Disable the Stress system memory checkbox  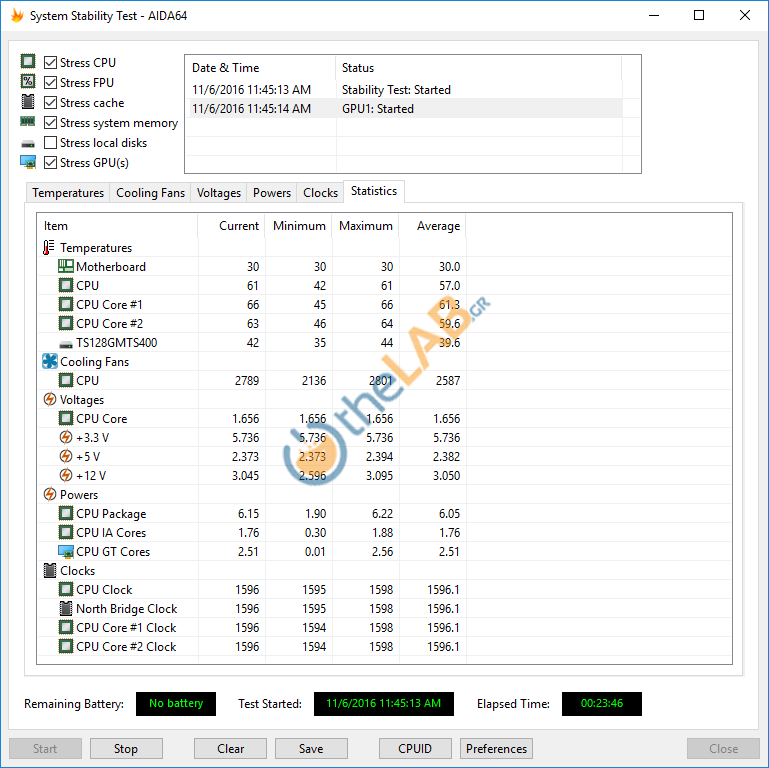[51, 123]
